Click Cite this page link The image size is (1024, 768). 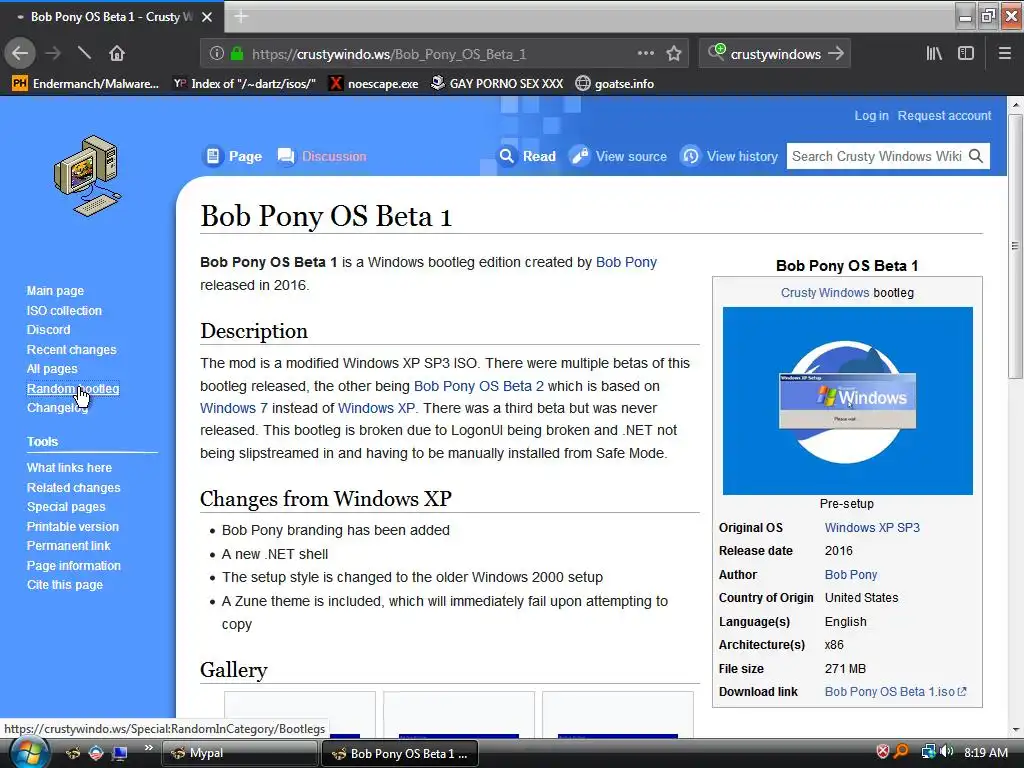pos(65,585)
